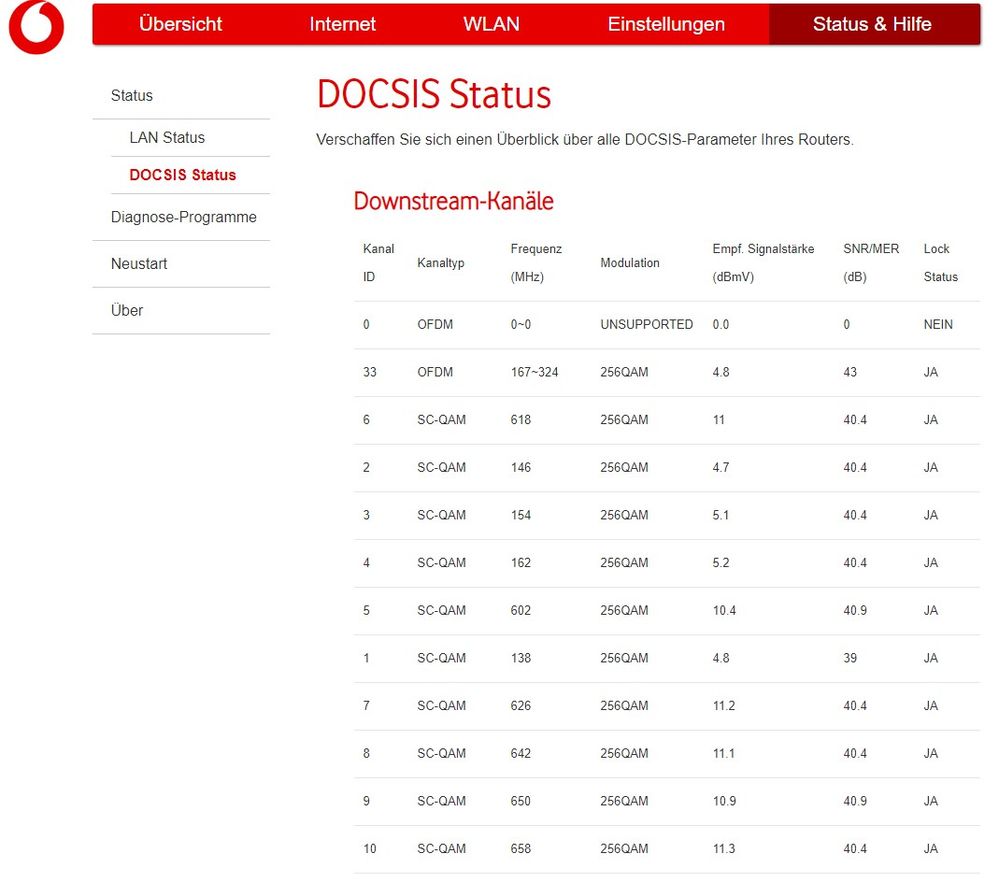This screenshot has height=880, width=999.
Task: Click the frequency 650 cell
Action: pyautogui.click(x=521, y=802)
